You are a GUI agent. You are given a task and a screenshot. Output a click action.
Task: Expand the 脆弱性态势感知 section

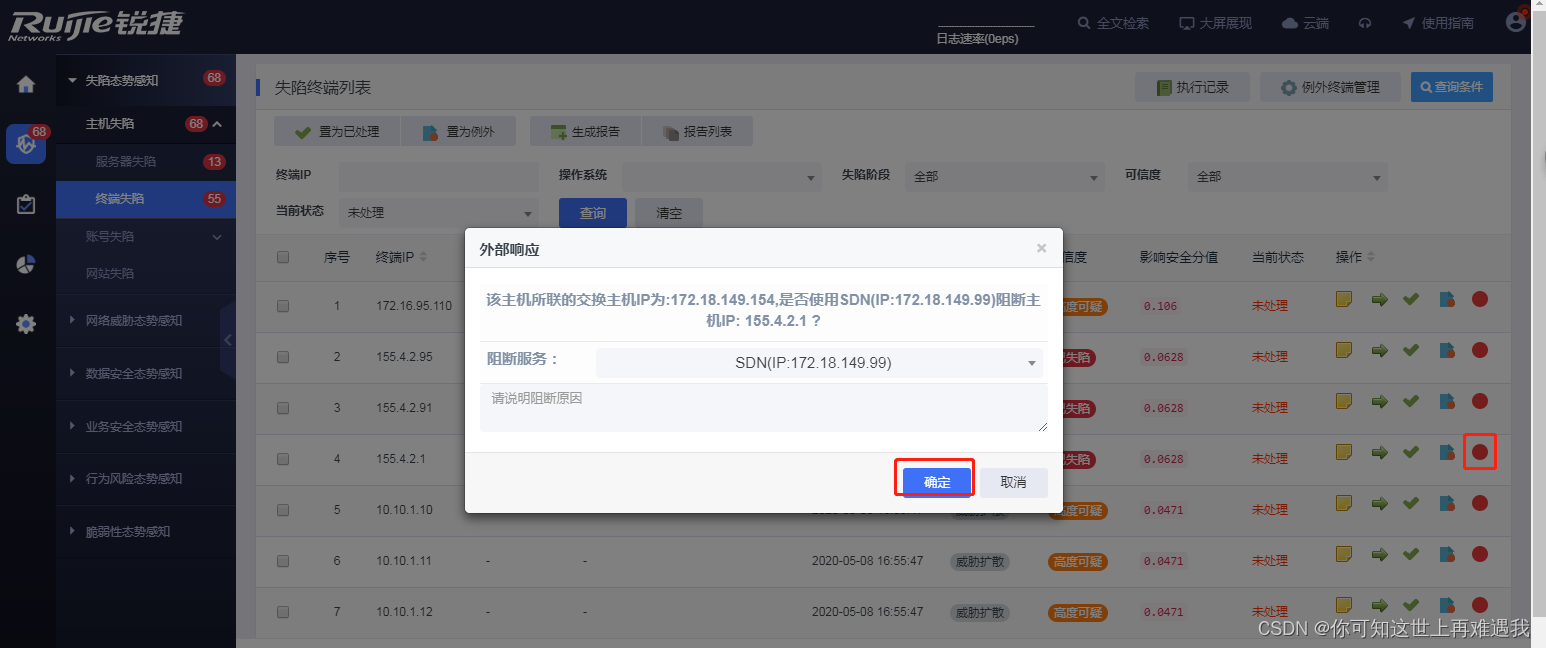click(x=146, y=532)
